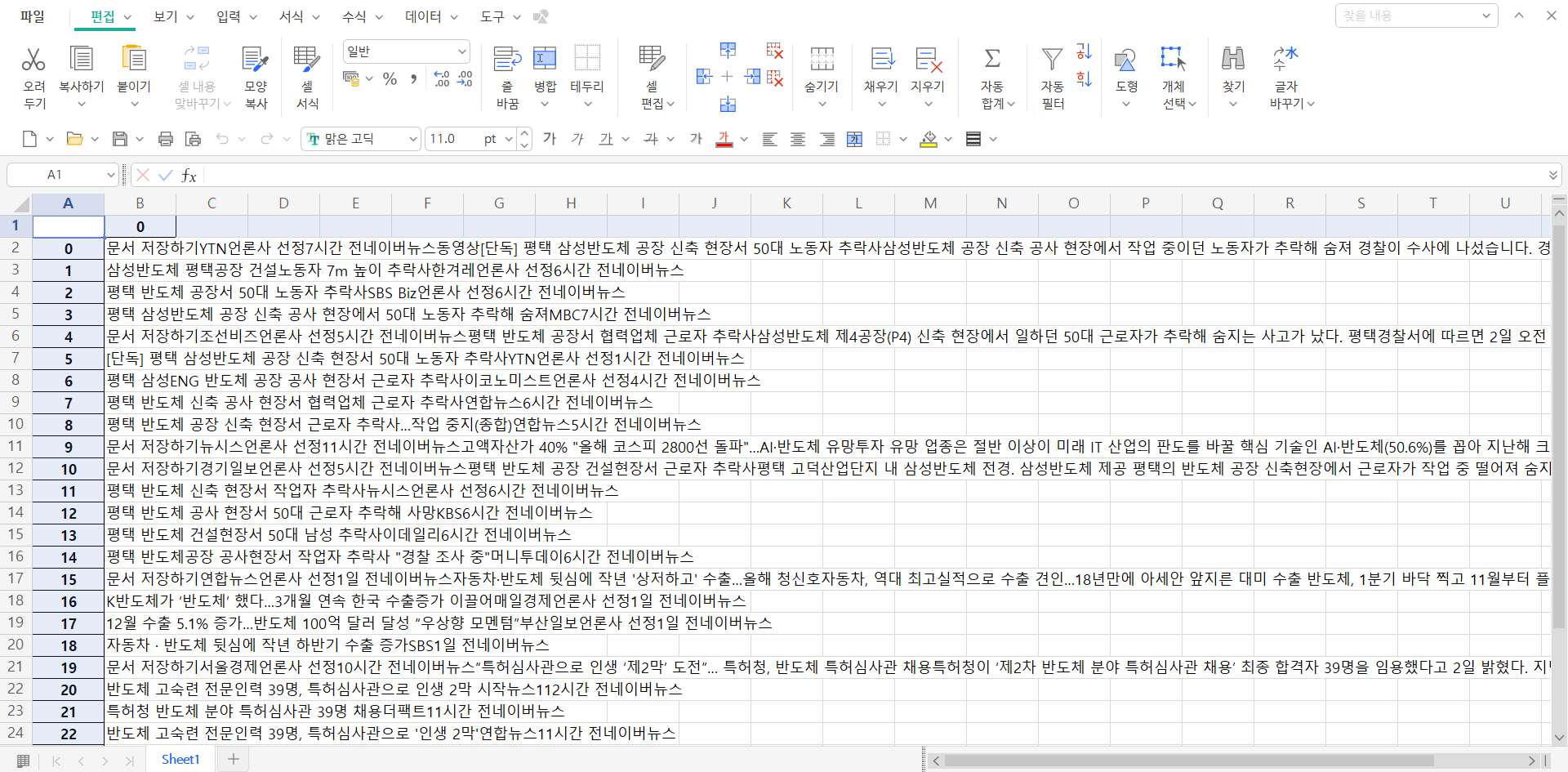This screenshot has height=772, width=1568.
Task: Open the 셀 서식 cell format icon
Action: click(x=307, y=59)
